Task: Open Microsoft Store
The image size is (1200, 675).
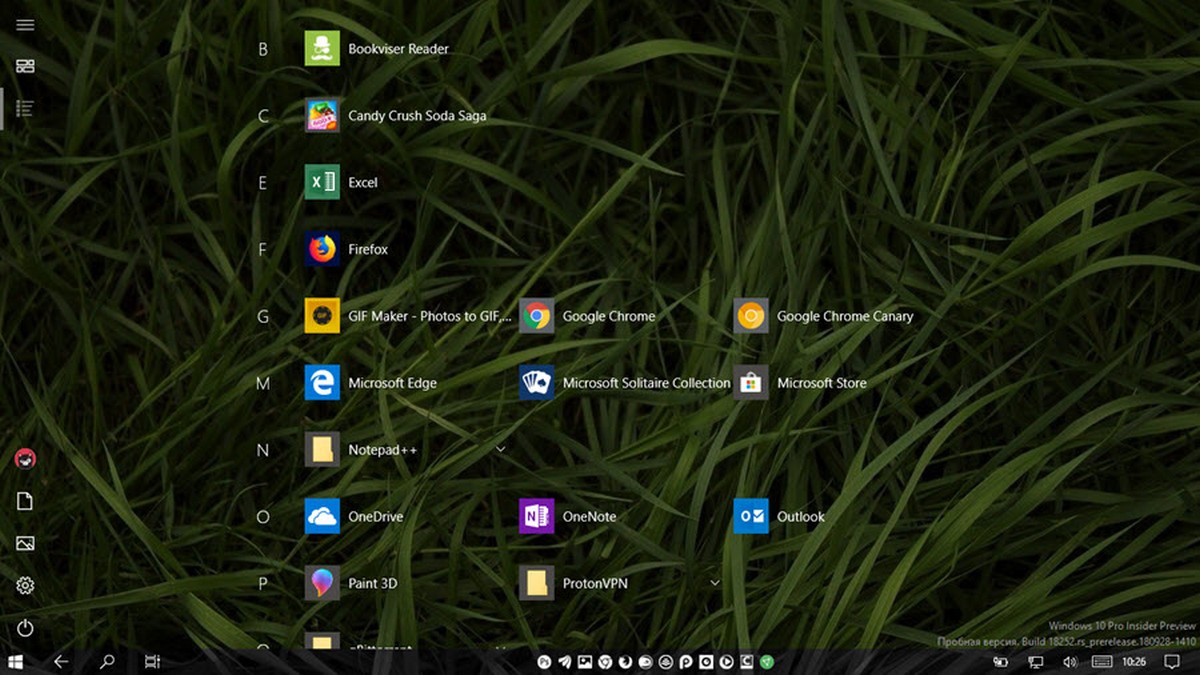Action: (800, 383)
